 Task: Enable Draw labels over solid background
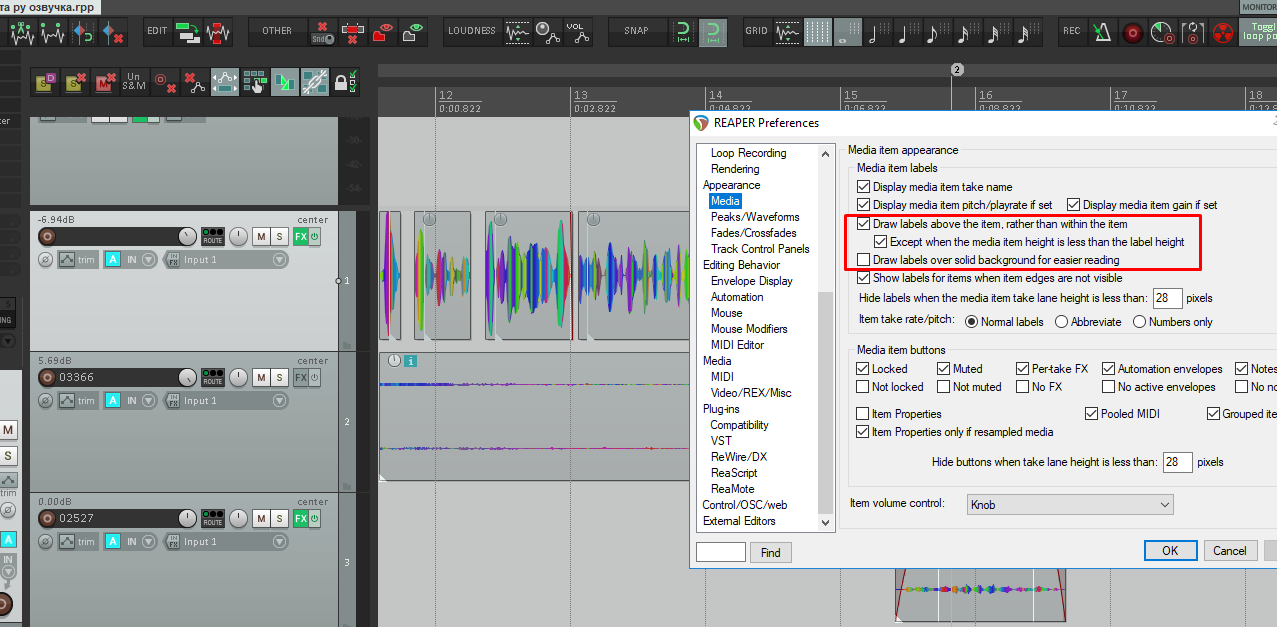tap(864, 260)
